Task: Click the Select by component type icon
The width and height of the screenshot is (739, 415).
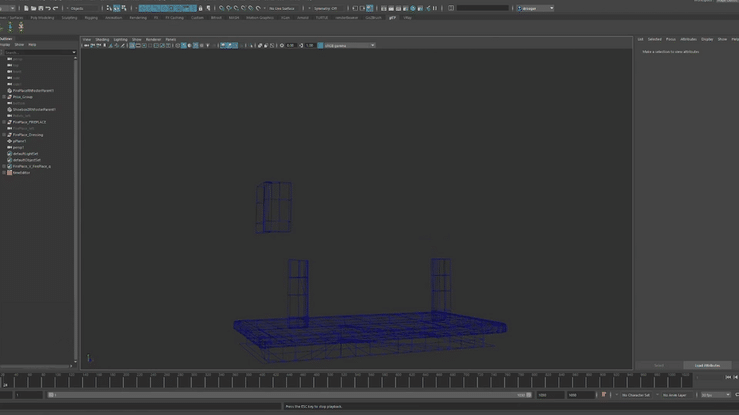Action: point(124,8)
